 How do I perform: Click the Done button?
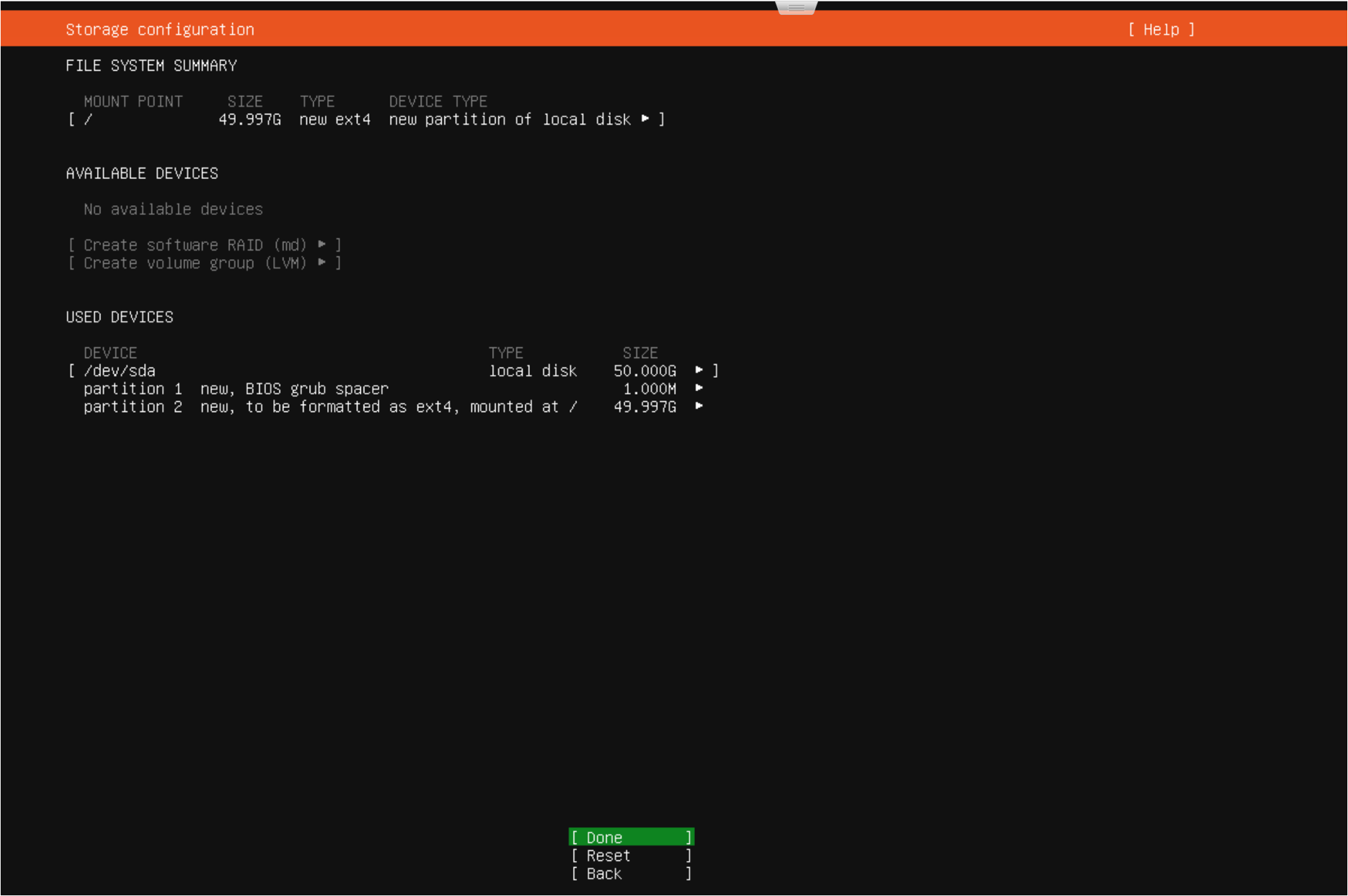click(630, 837)
